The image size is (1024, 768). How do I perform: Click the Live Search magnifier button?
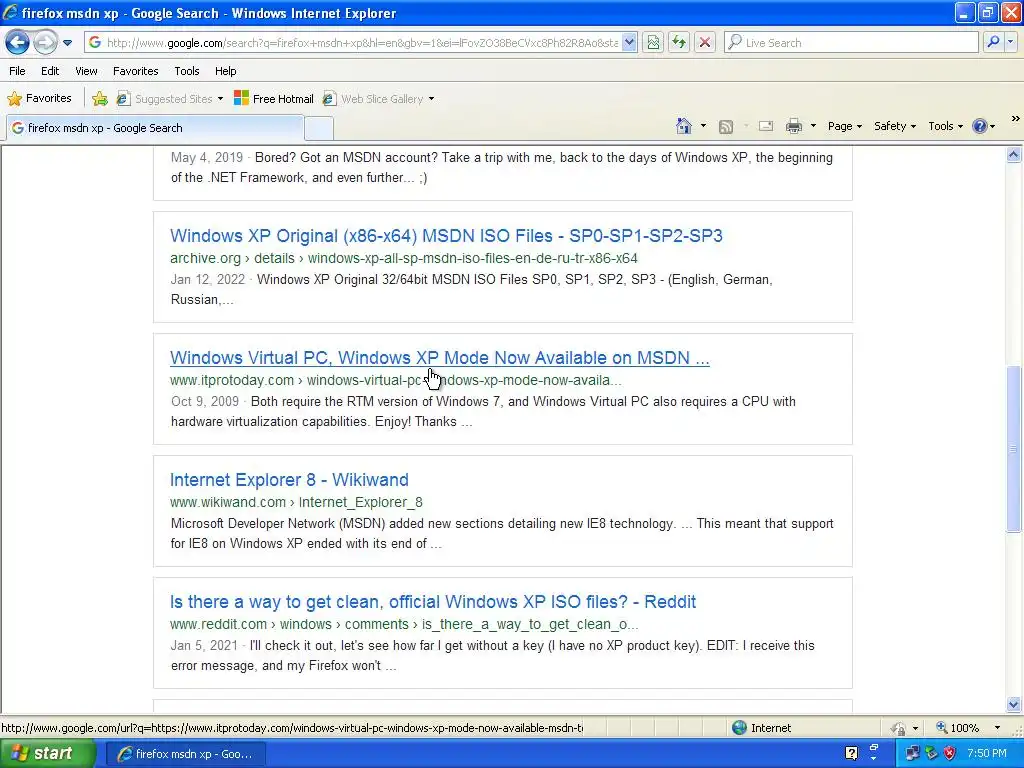[x=993, y=42]
